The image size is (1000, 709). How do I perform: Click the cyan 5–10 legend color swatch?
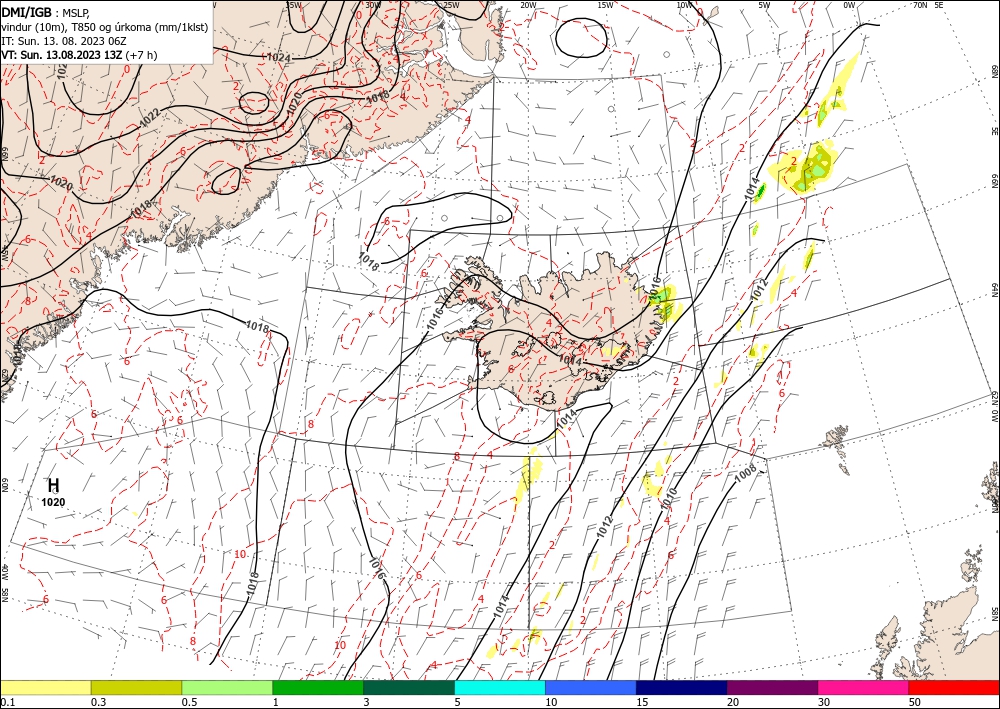[x=500, y=687]
